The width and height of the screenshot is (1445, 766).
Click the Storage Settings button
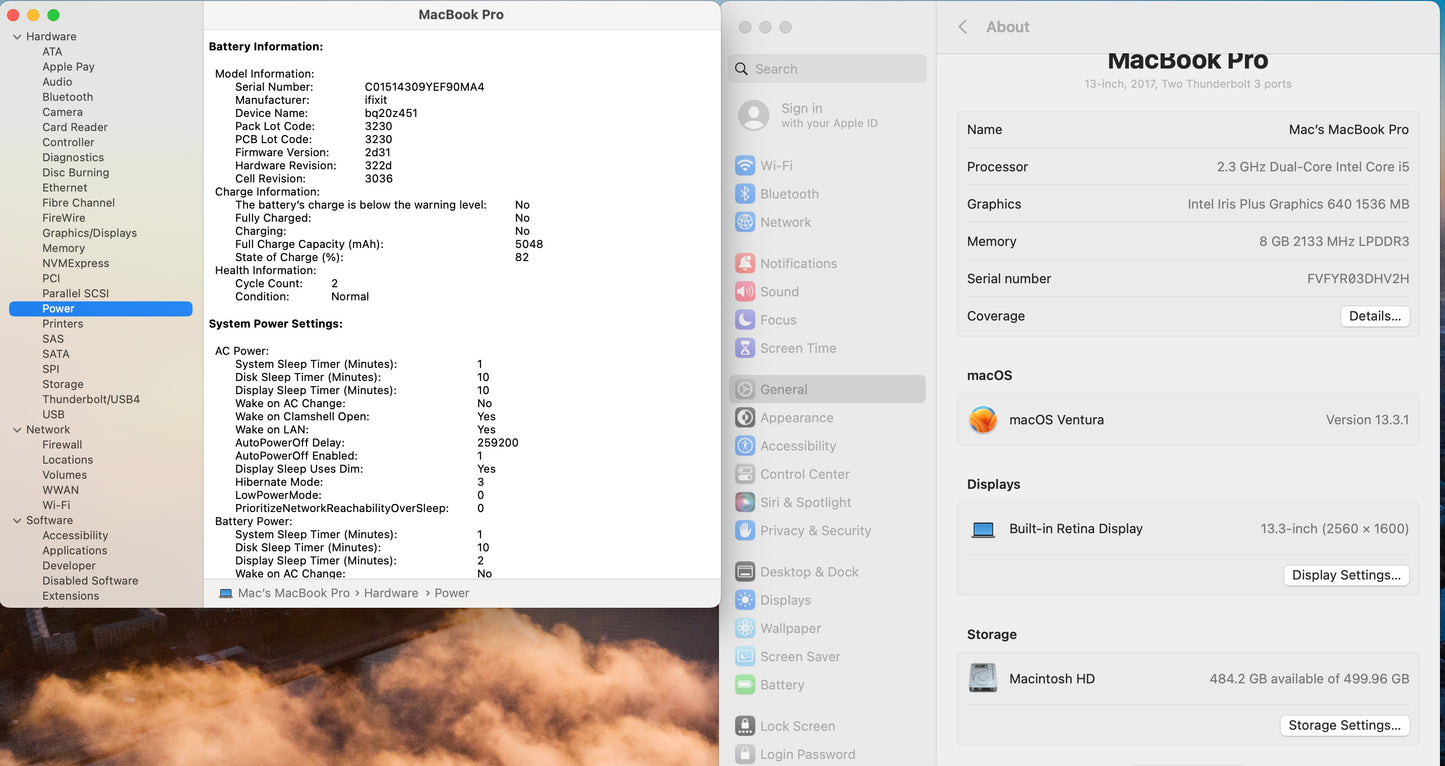(x=1344, y=725)
